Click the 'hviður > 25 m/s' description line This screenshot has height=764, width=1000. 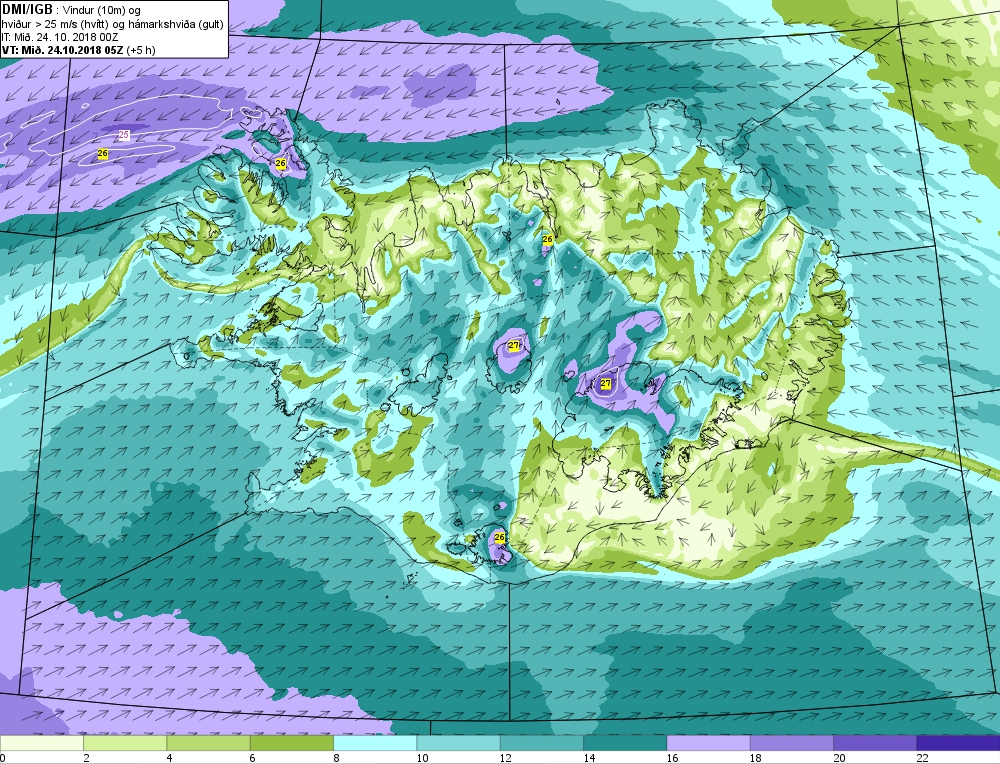click(112, 24)
